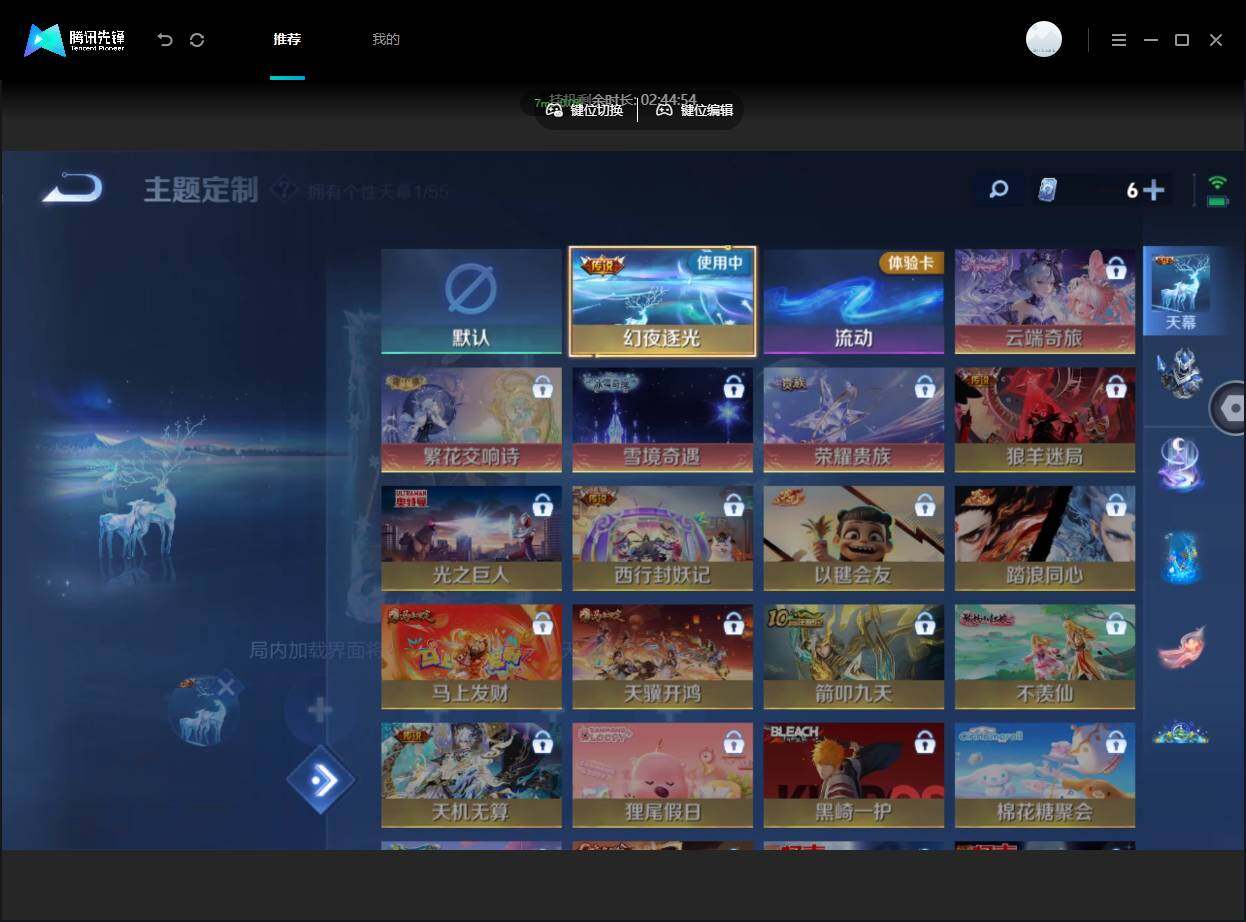Open the hamburger menu in the title bar

tap(1119, 40)
